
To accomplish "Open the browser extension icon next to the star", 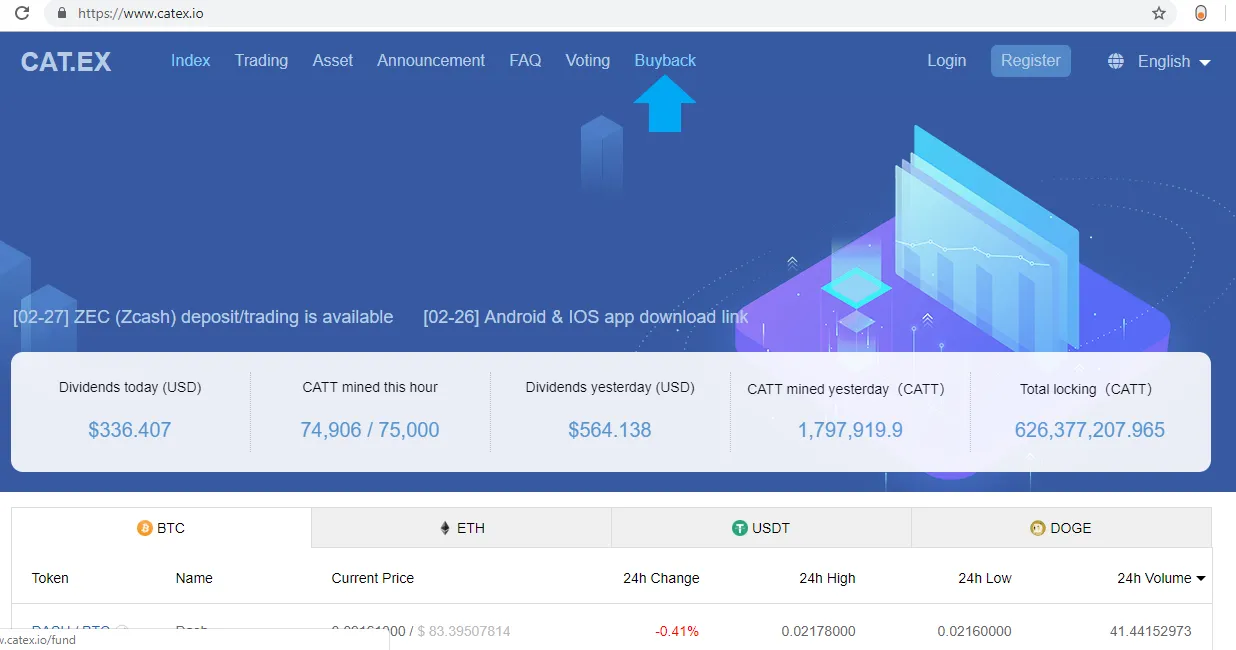I will tap(1201, 14).
